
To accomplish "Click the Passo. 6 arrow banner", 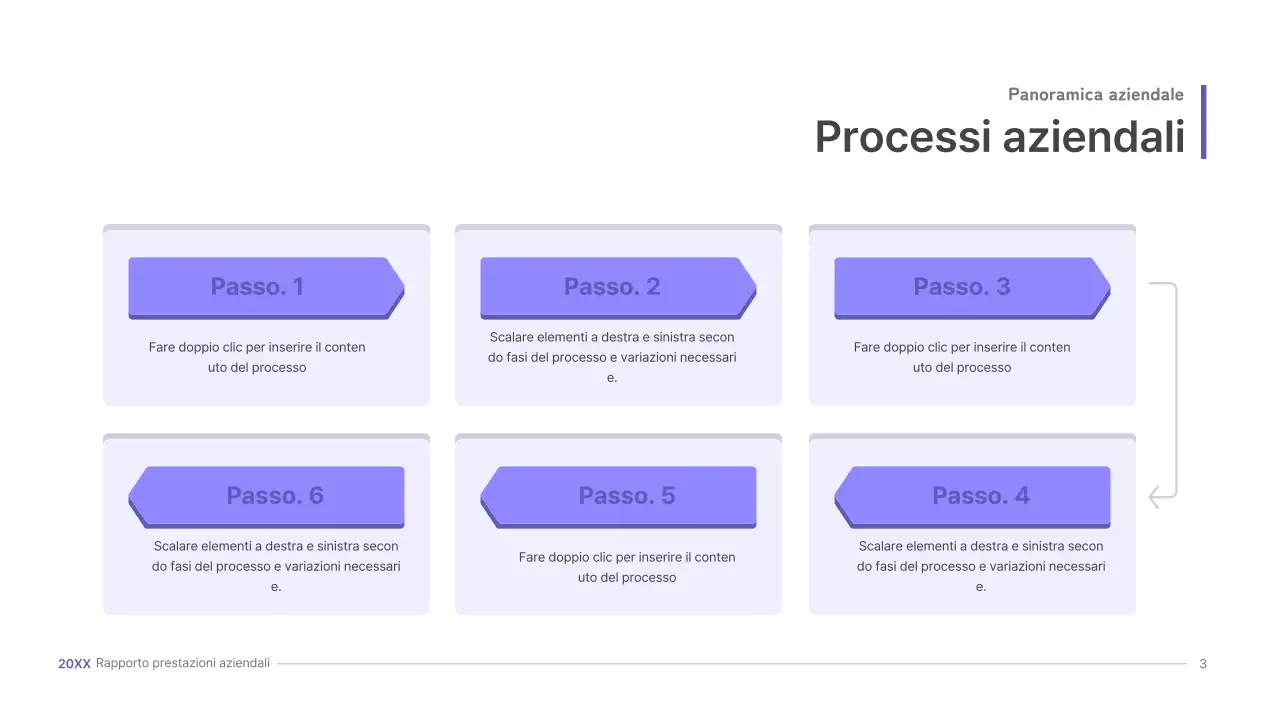I will coord(266,496).
